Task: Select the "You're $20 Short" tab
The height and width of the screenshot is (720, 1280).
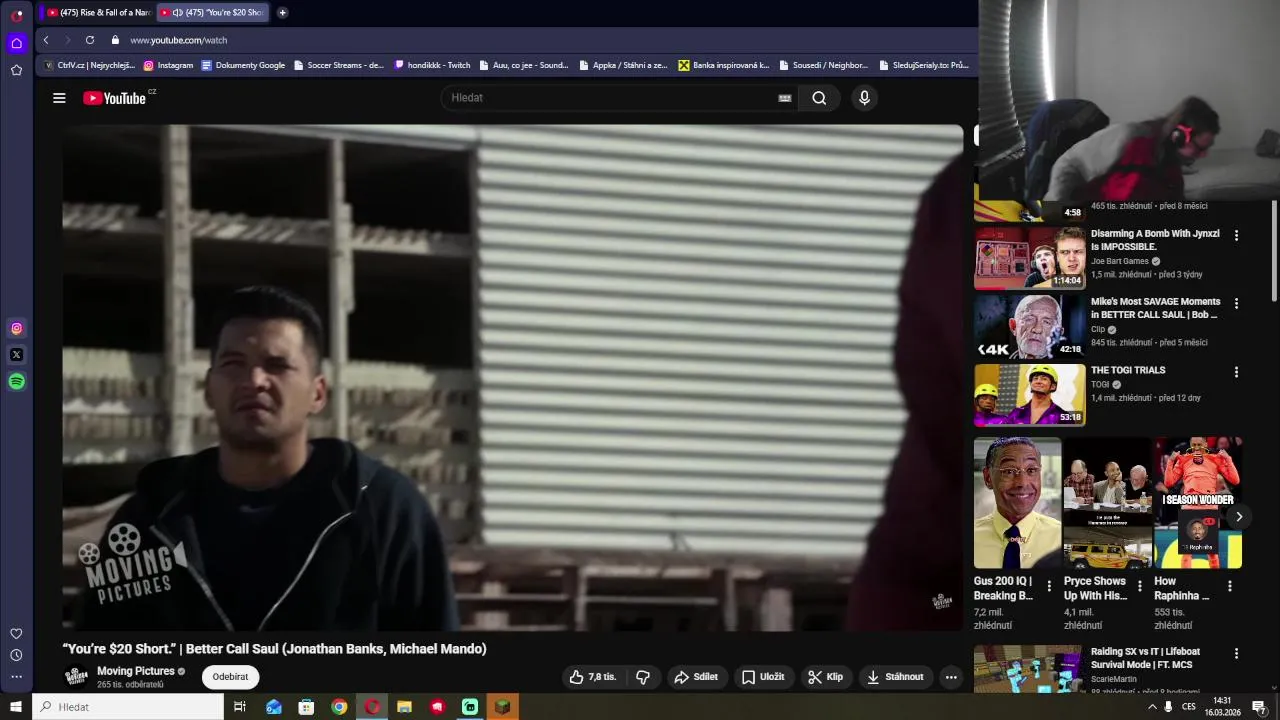Action: (213, 13)
